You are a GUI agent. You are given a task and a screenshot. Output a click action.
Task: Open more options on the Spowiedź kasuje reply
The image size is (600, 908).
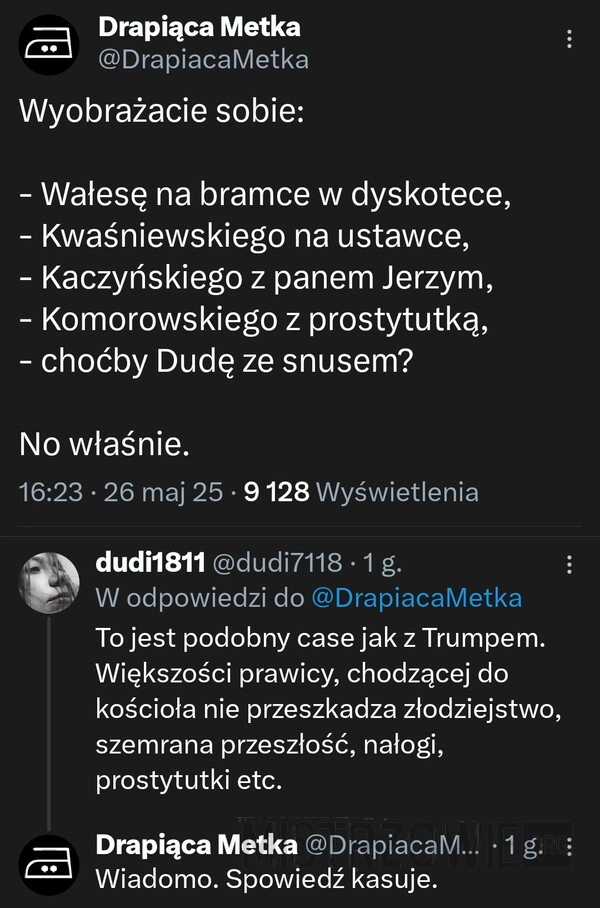pos(570,846)
